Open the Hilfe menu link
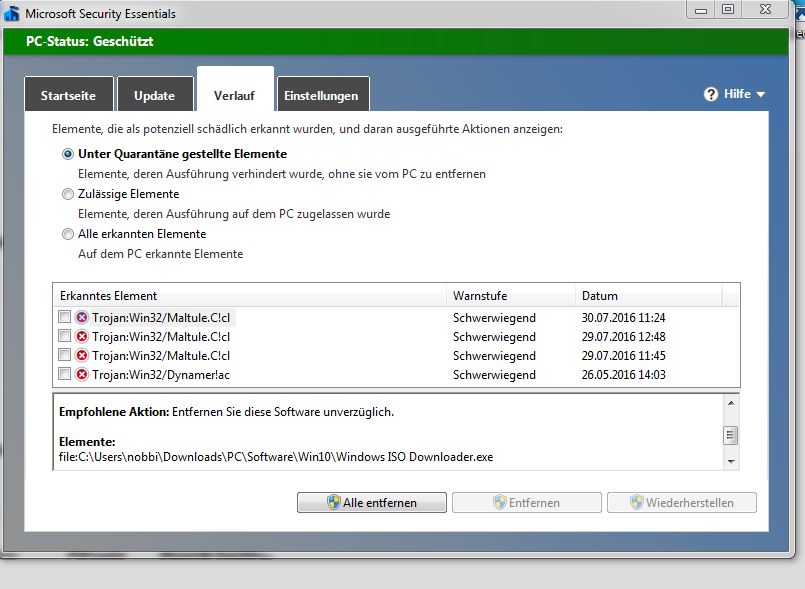Image resolution: width=805 pixels, height=589 pixels. (737, 94)
